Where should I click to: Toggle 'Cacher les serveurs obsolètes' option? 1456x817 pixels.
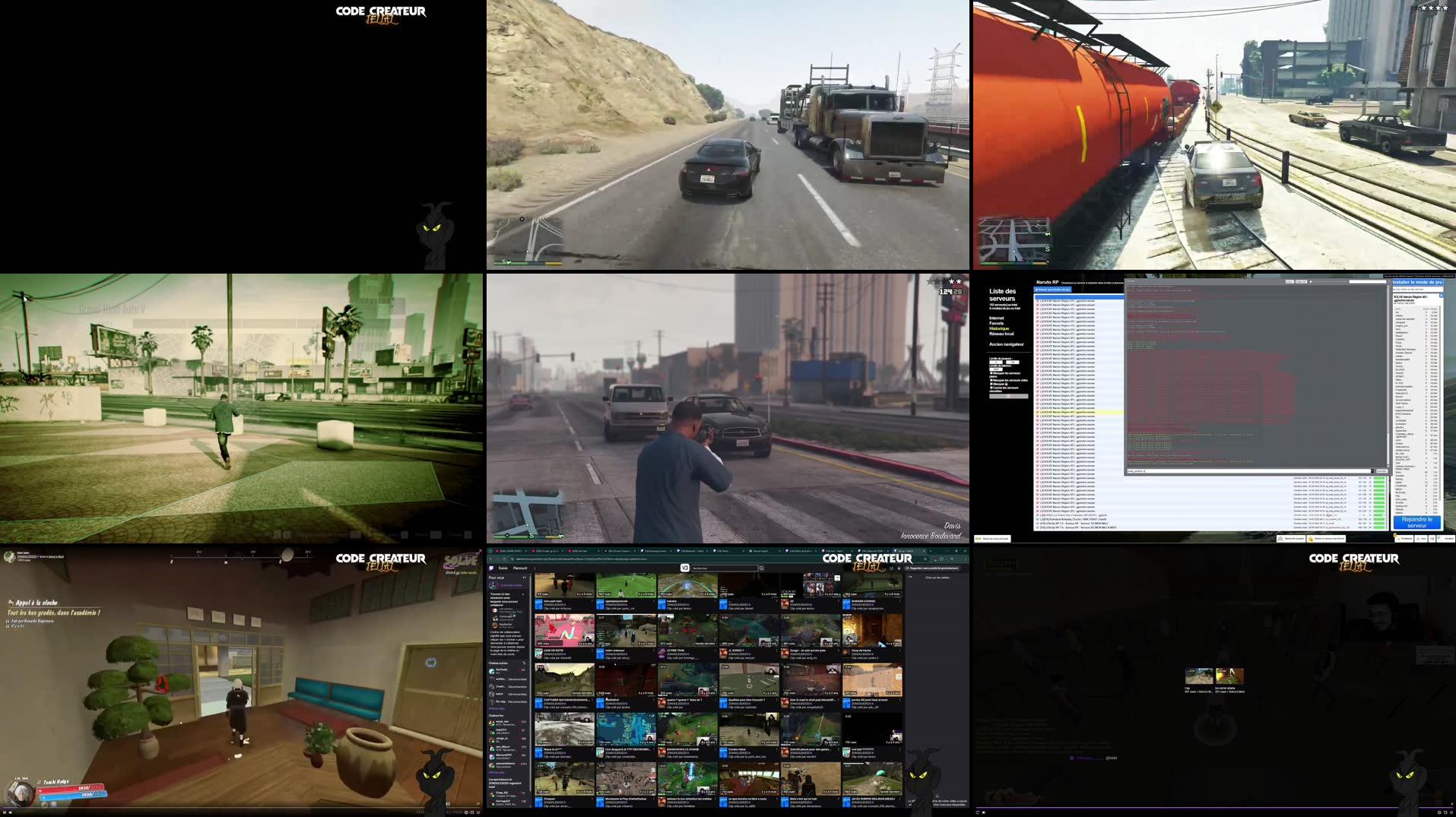991,387
